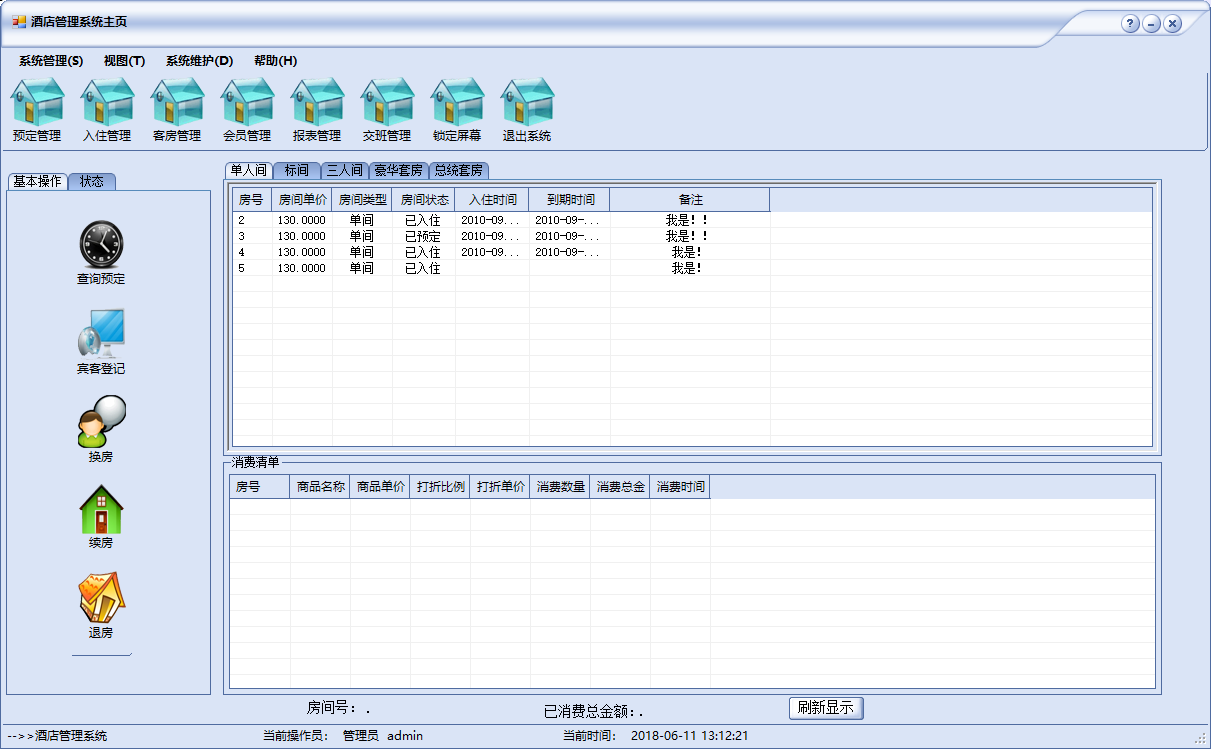
Task: Select the 标间 room tab
Action: (x=297, y=170)
